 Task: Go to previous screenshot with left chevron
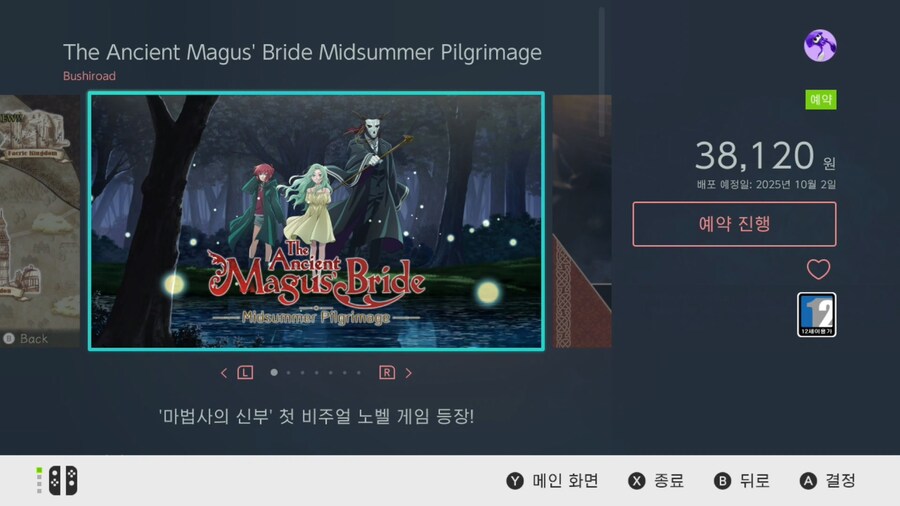click(224, 373)
